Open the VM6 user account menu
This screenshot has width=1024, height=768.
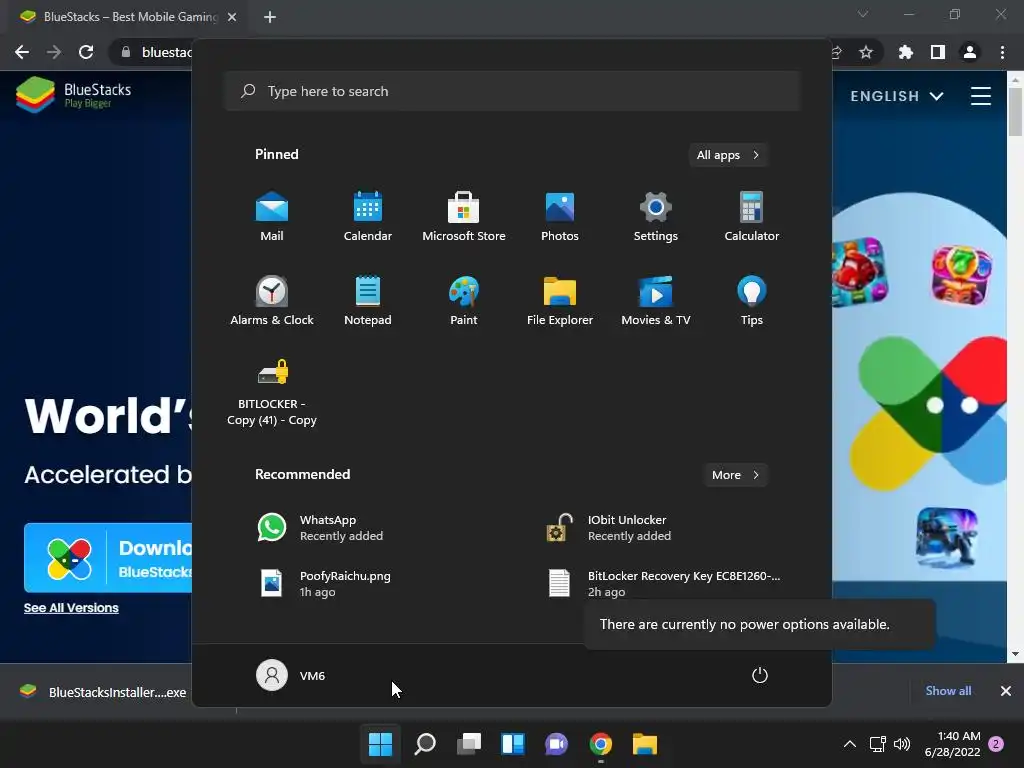pyautogui.click(x=291, y=675)
